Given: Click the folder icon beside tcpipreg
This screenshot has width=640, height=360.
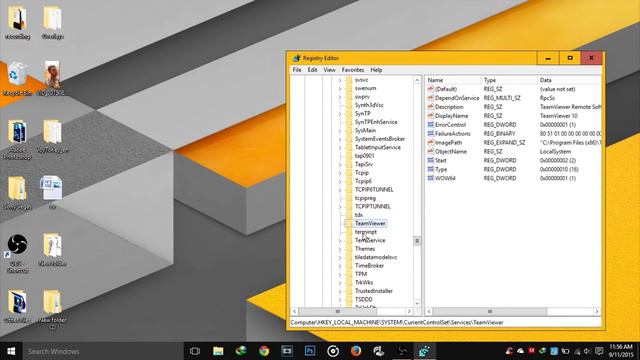Looking at the screenshot, I should click(349, 198).
